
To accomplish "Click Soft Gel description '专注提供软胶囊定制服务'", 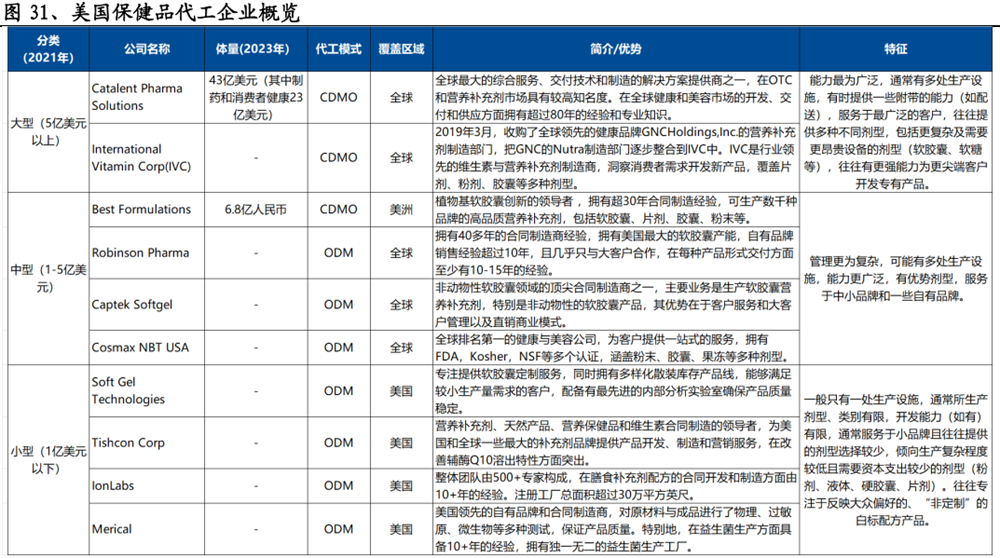I will coord(615,390).
